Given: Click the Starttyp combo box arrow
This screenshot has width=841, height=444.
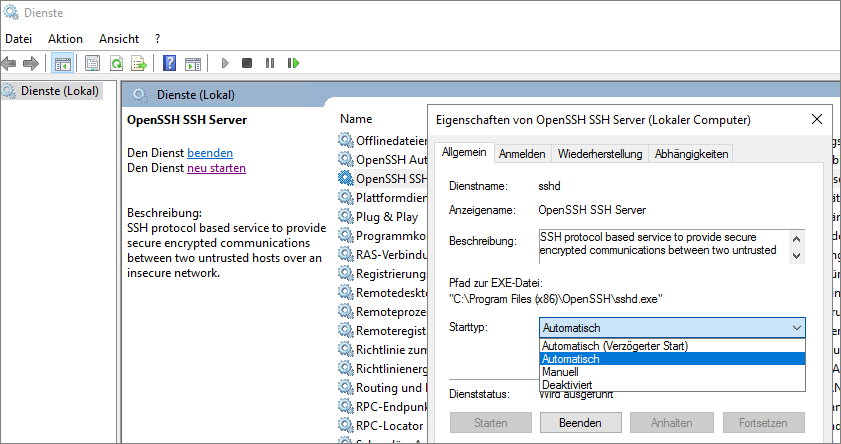Looking at the screenshot, I should point(797,328).
